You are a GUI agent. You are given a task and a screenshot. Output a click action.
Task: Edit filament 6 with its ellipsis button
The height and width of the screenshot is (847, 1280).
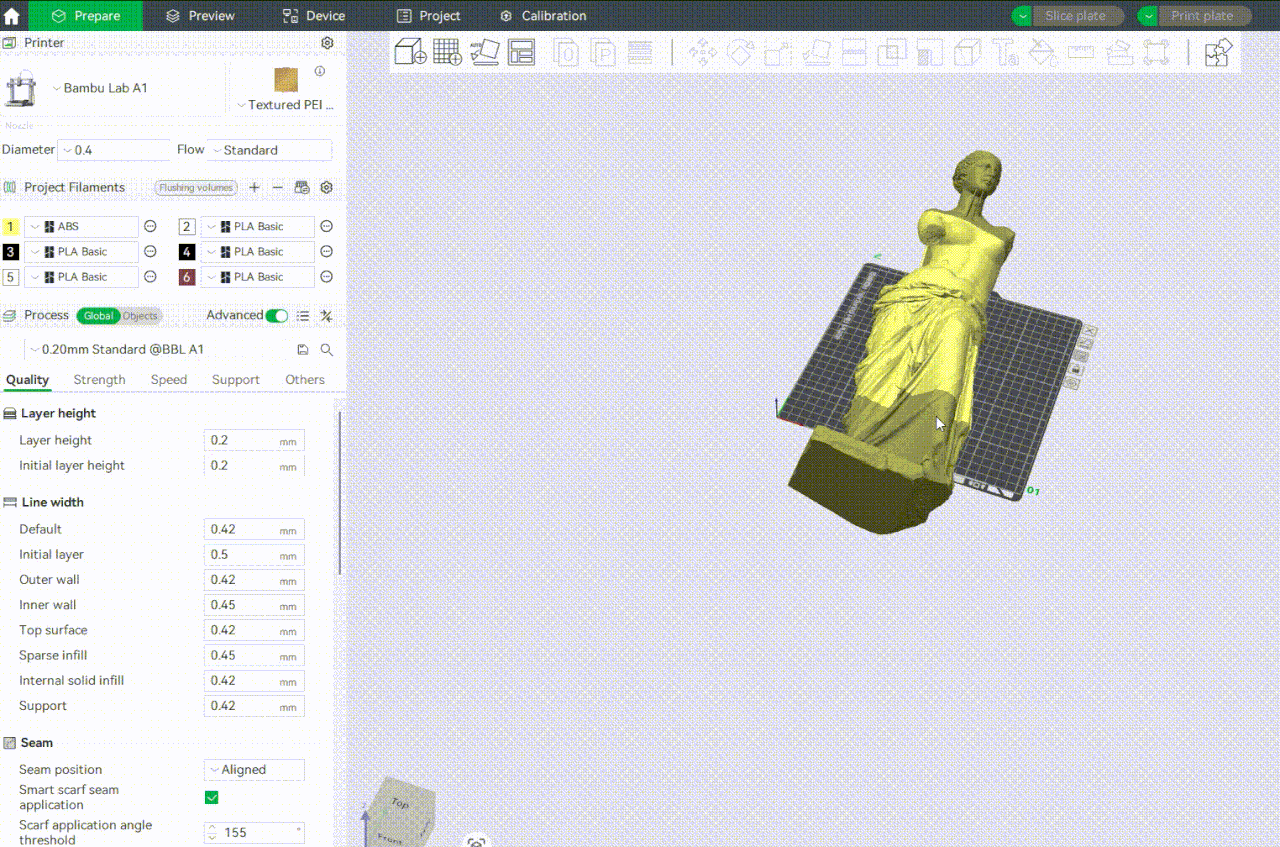click(326, 277)
